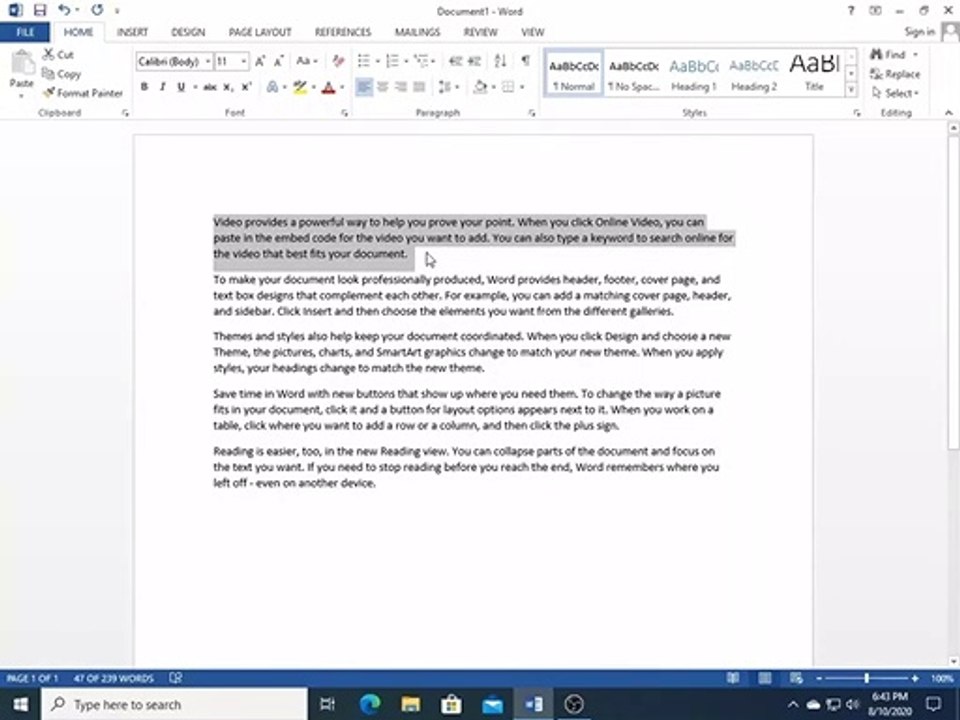Toggle underline formatting
The height and width of the screenshot is (720, 960).
181,88
